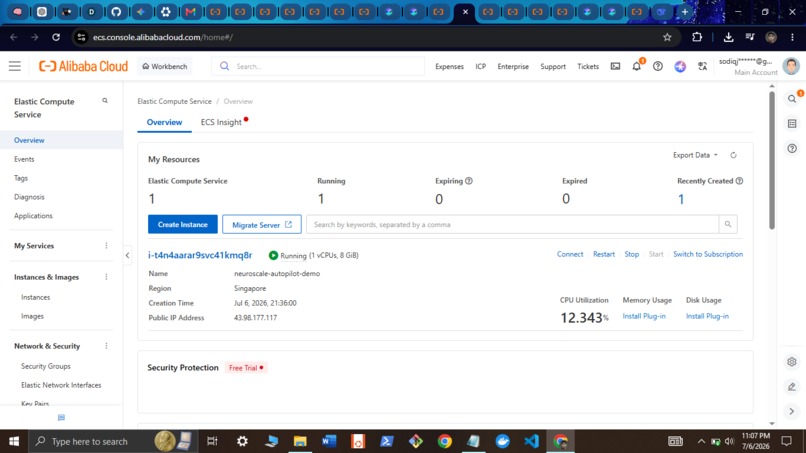
Task: Open the notifications bell
Action: coord(636,66)
